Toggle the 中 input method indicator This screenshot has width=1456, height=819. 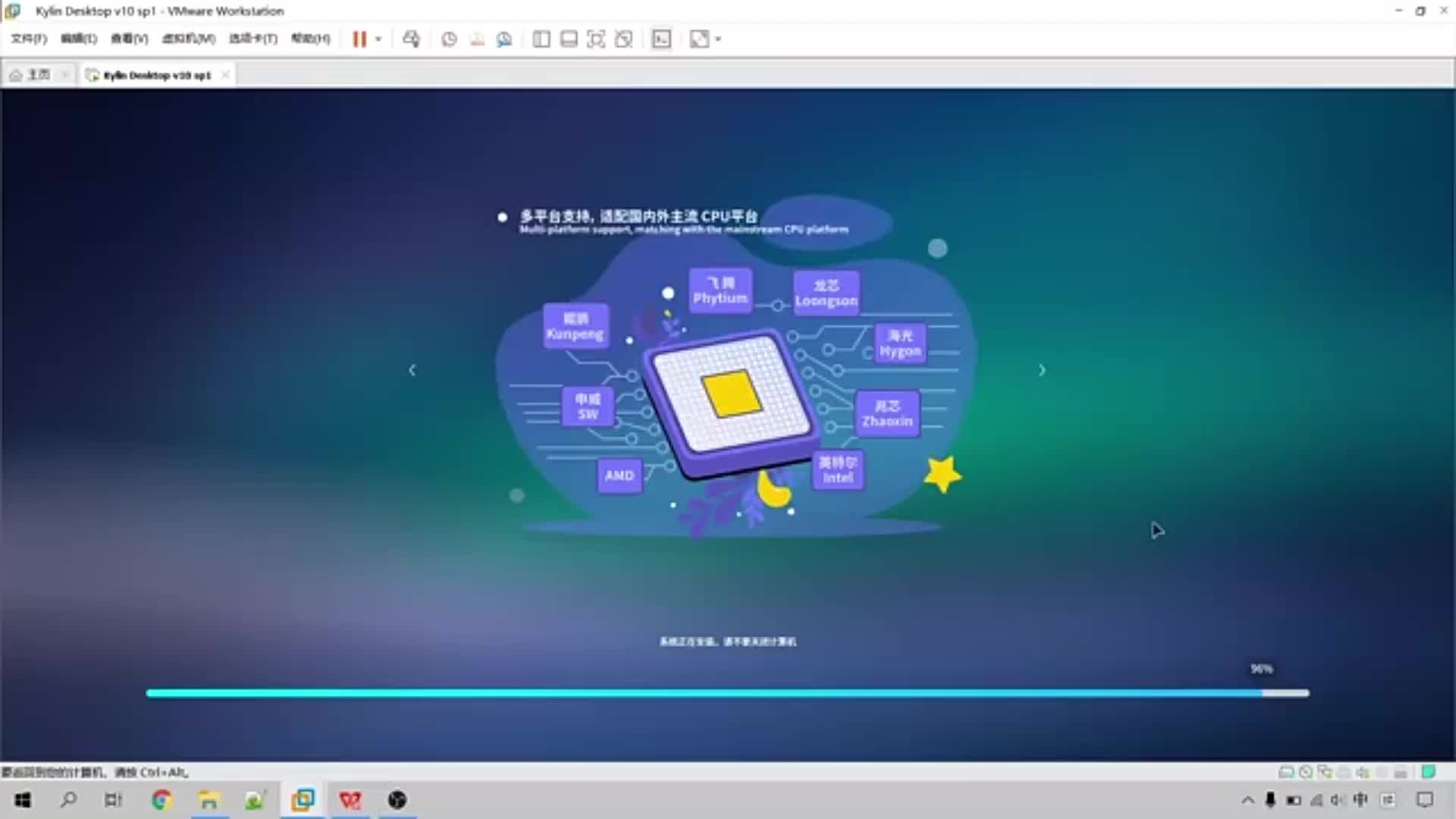[1360, 800]
